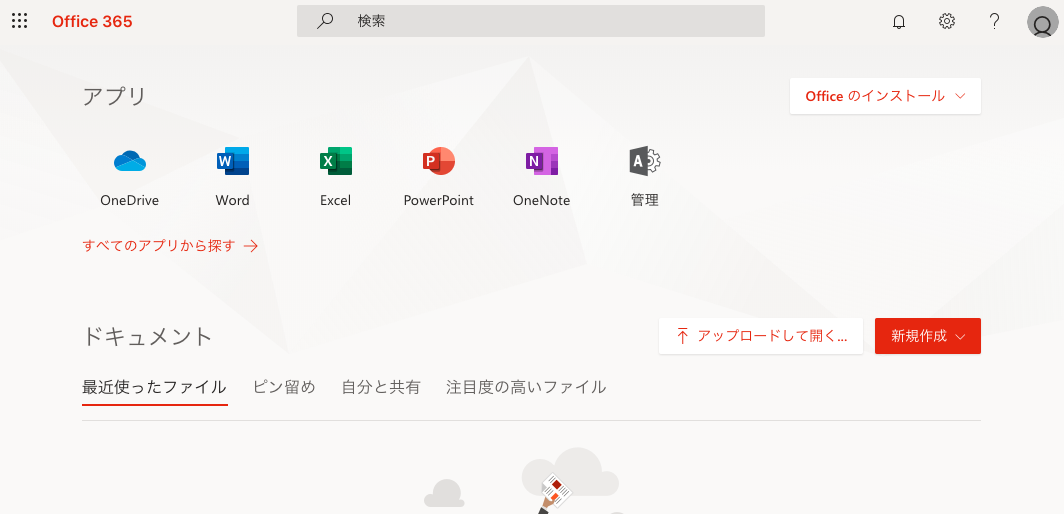Viewport: 1064px width, 514px height.
Task: Launch the OneNote app icon
Action: coord(542,161)
